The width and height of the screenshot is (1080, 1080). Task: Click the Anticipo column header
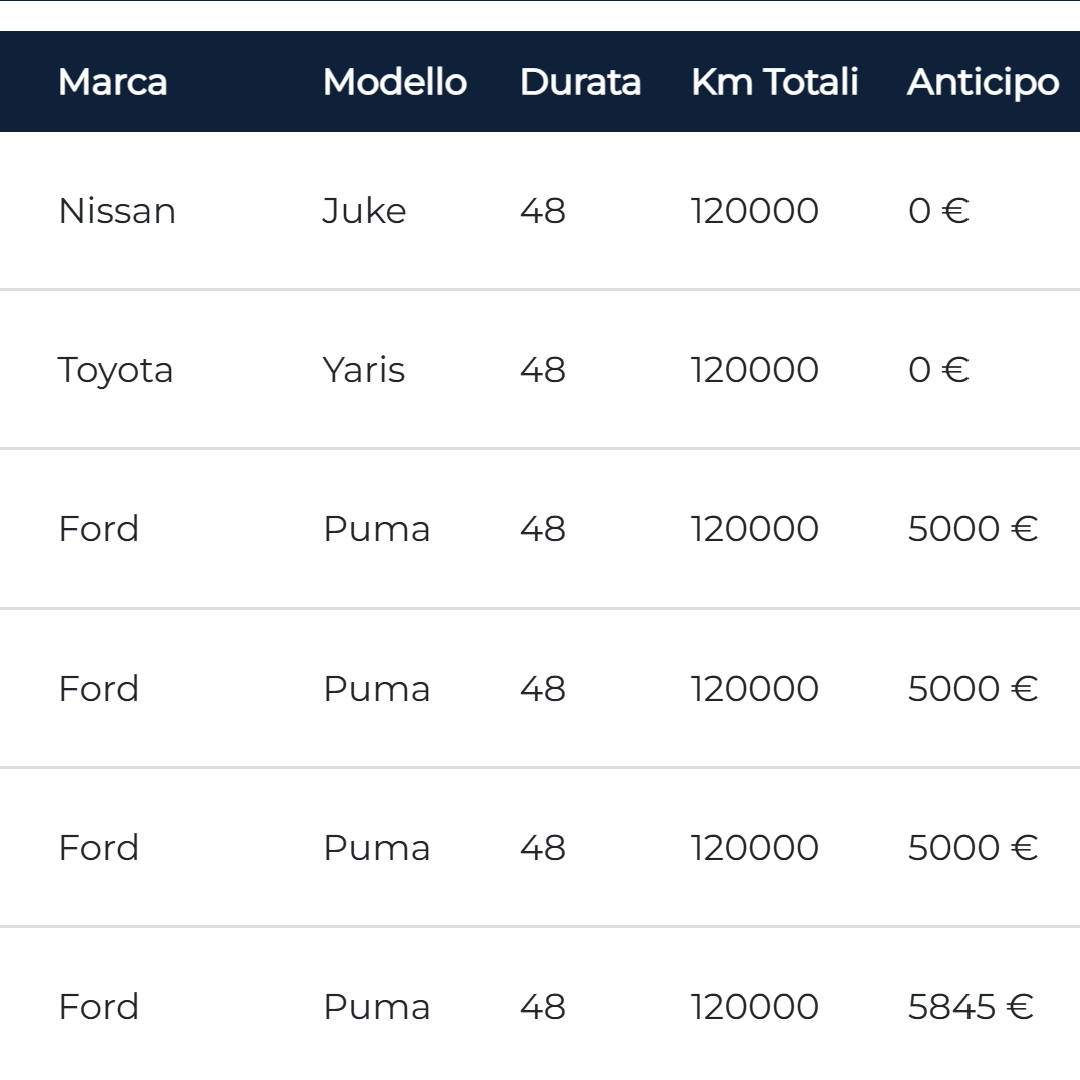[982, 82]
